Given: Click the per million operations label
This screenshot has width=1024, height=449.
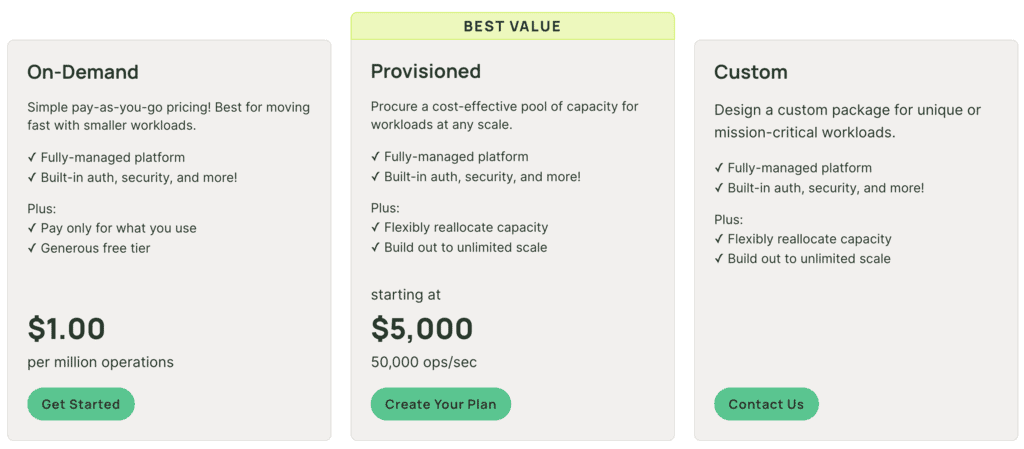Looking at the screenshot, I should (x=101, y=362).
